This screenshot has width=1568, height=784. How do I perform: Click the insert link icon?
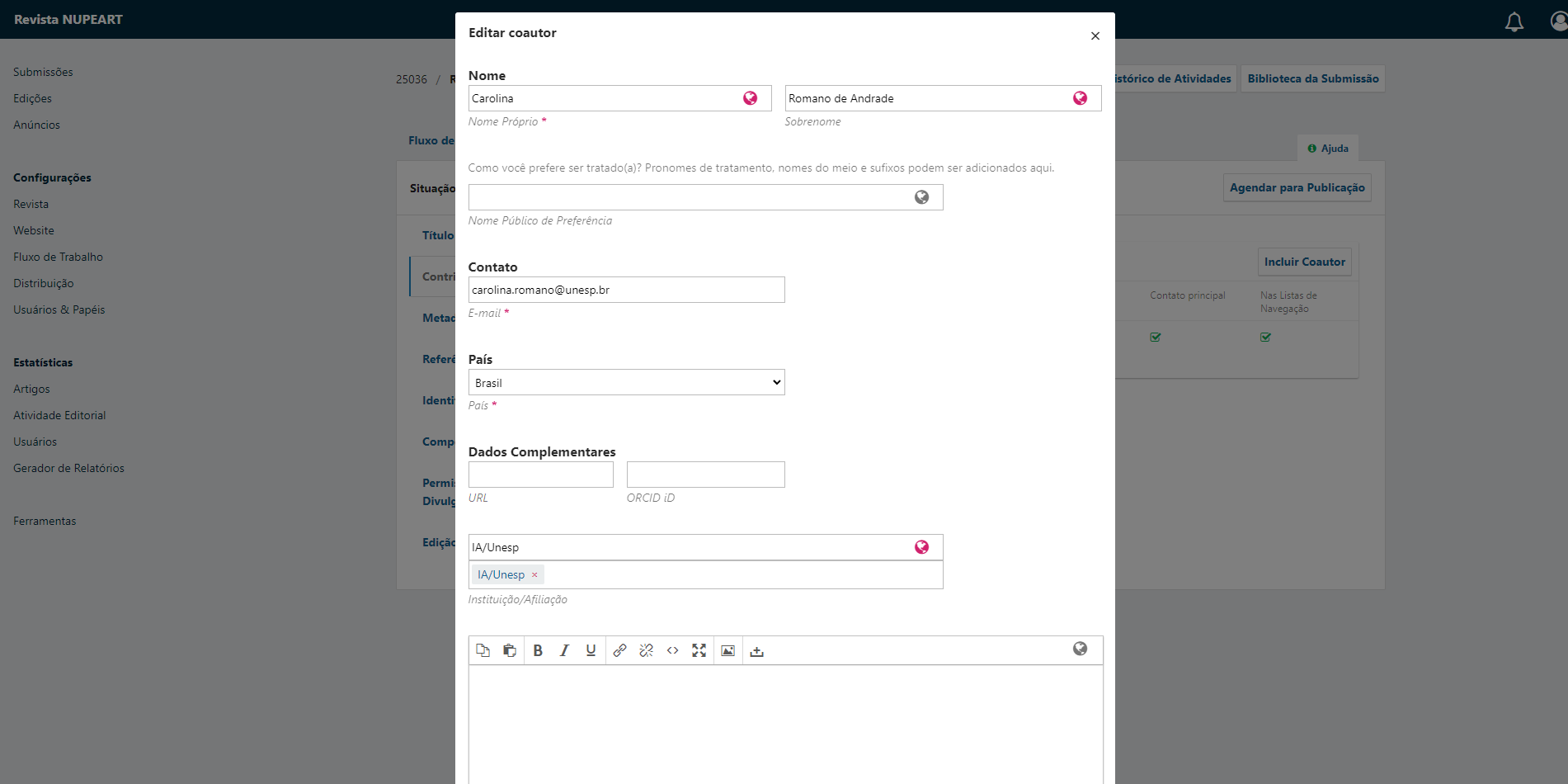click(x=619, y=650)
